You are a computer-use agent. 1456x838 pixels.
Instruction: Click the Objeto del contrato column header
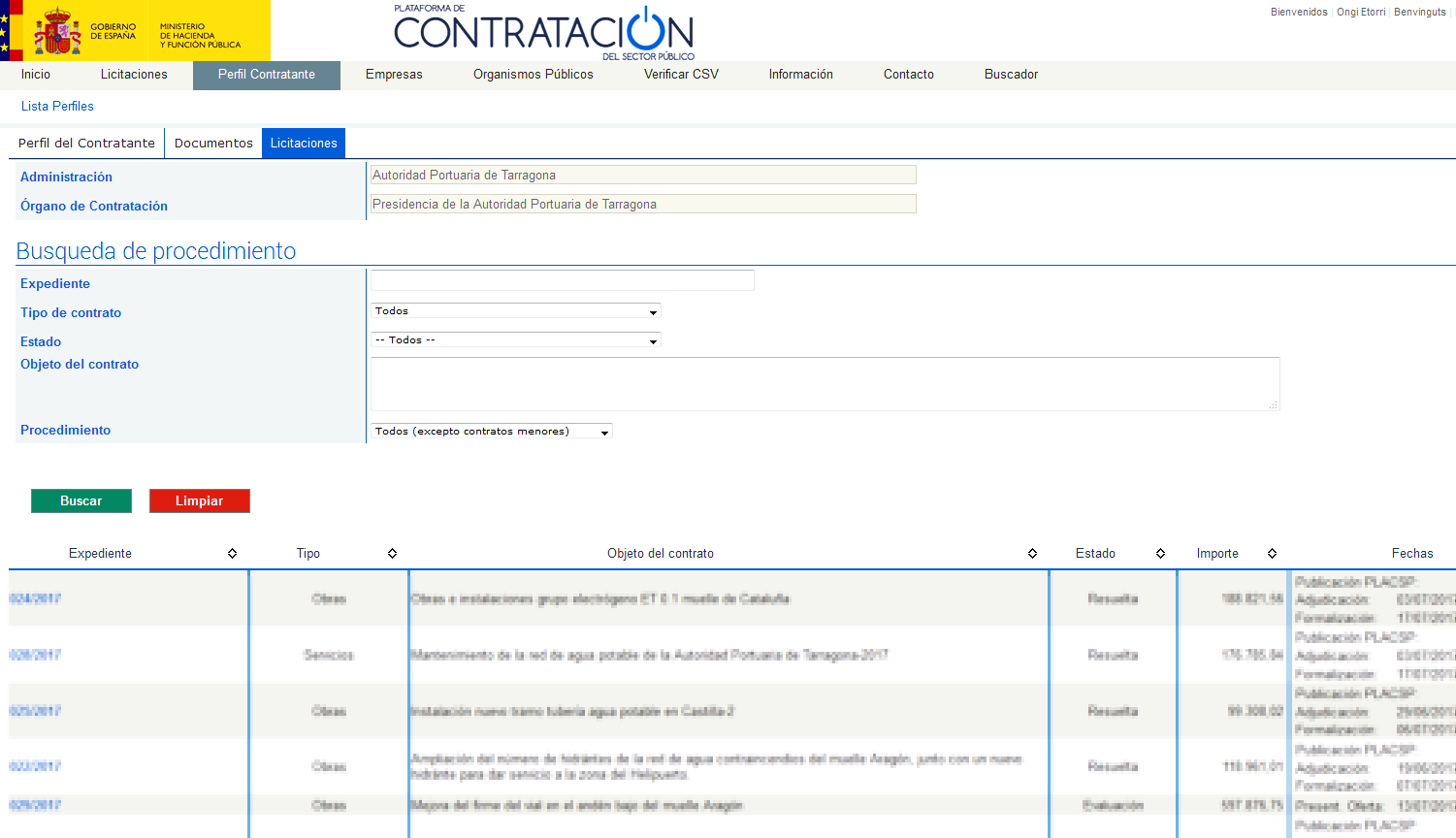tap(661, 554)
